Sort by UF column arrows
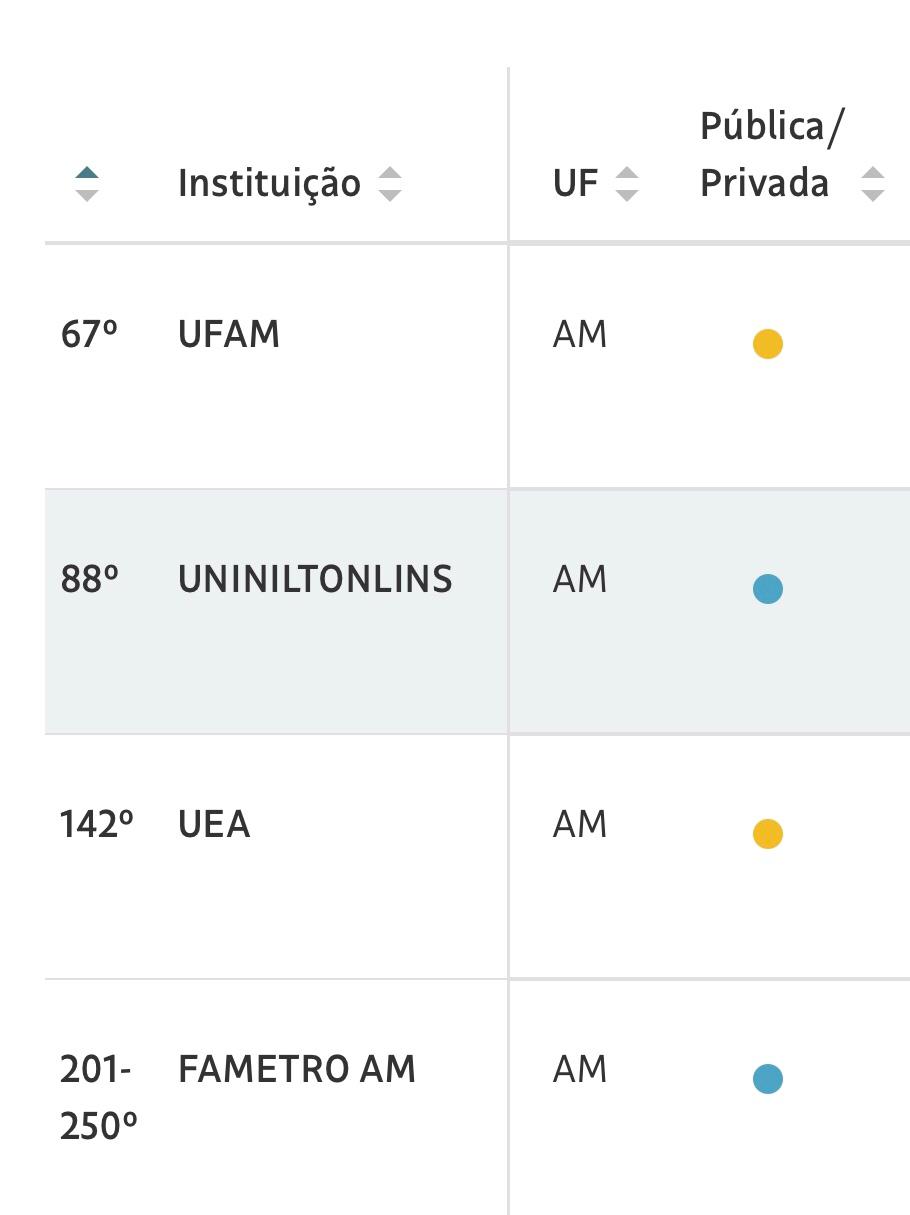910x1215 pixels. coord(627,184)
